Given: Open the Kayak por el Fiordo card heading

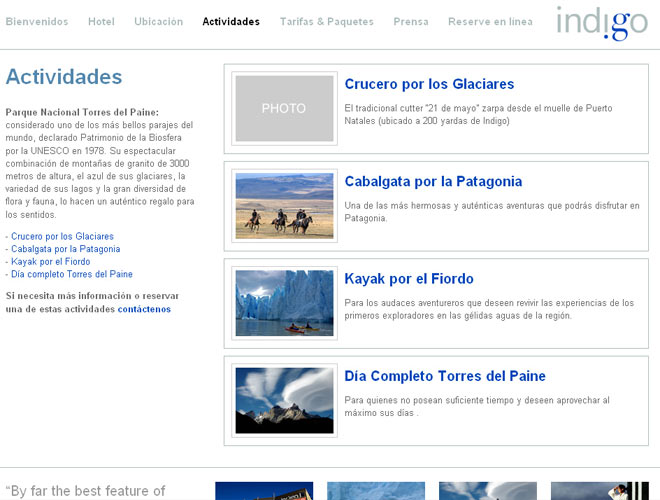Looking at the screenshot, I should point(409,279).
